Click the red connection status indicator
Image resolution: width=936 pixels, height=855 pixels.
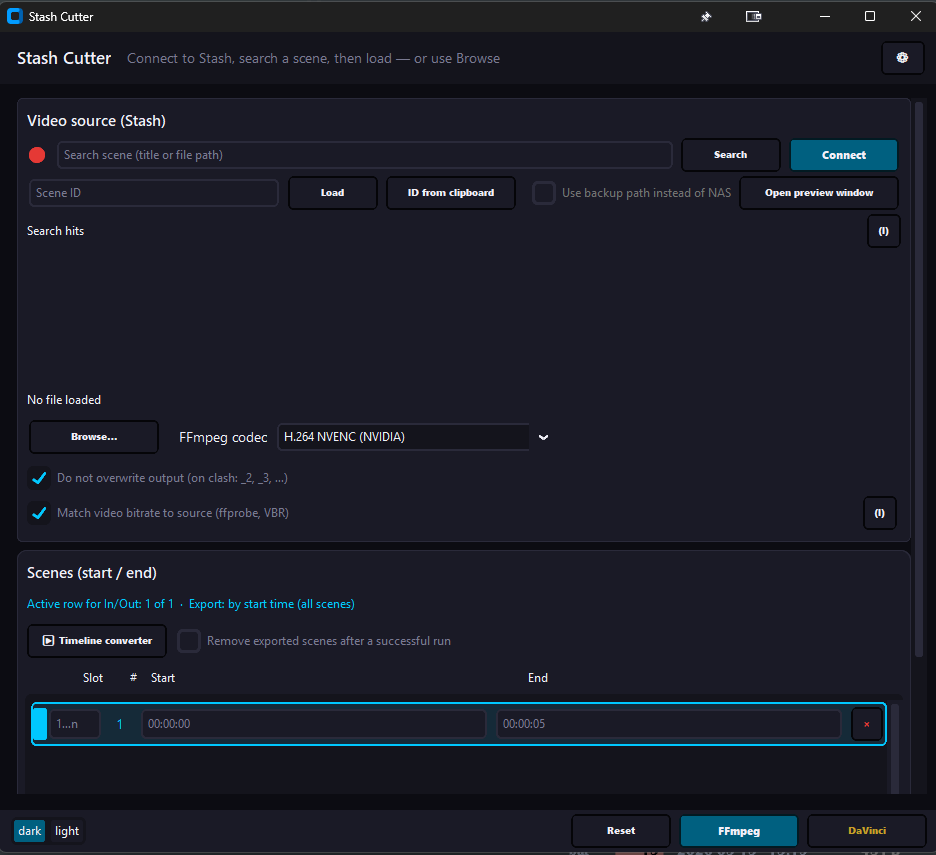pos(37,155)
